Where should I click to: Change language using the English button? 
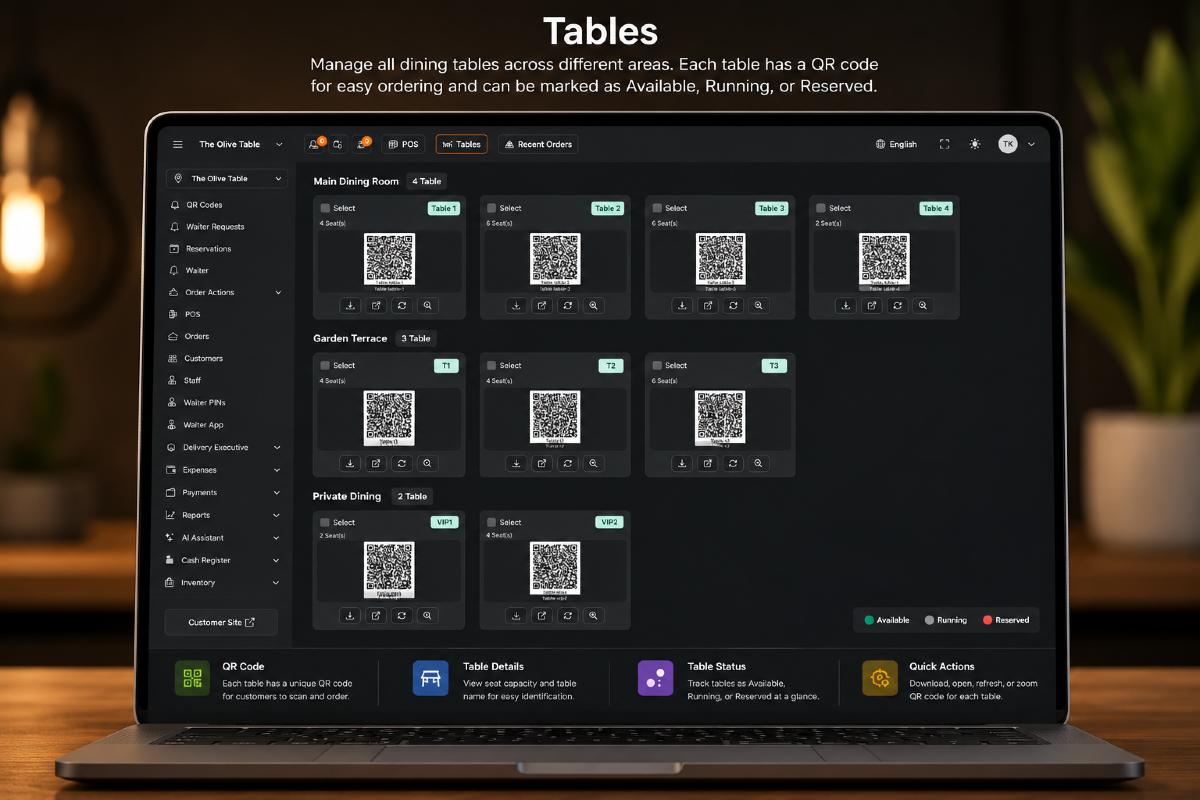tap(896, 144)
